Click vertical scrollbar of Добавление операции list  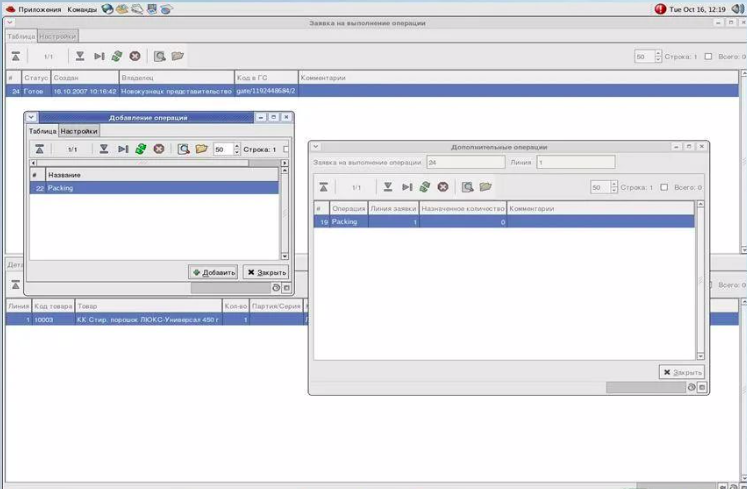point(284,214)
